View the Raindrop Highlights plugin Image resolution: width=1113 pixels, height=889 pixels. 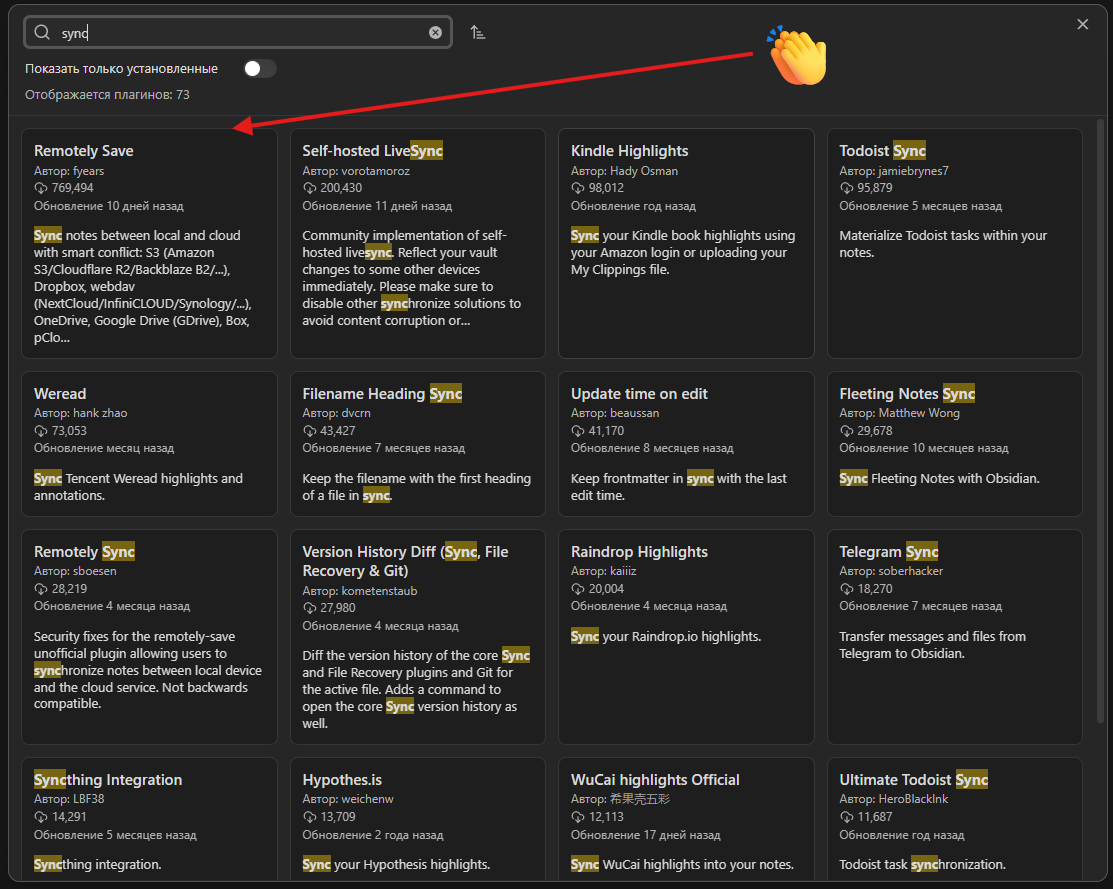pyautogui.click(x=685, y=636)
